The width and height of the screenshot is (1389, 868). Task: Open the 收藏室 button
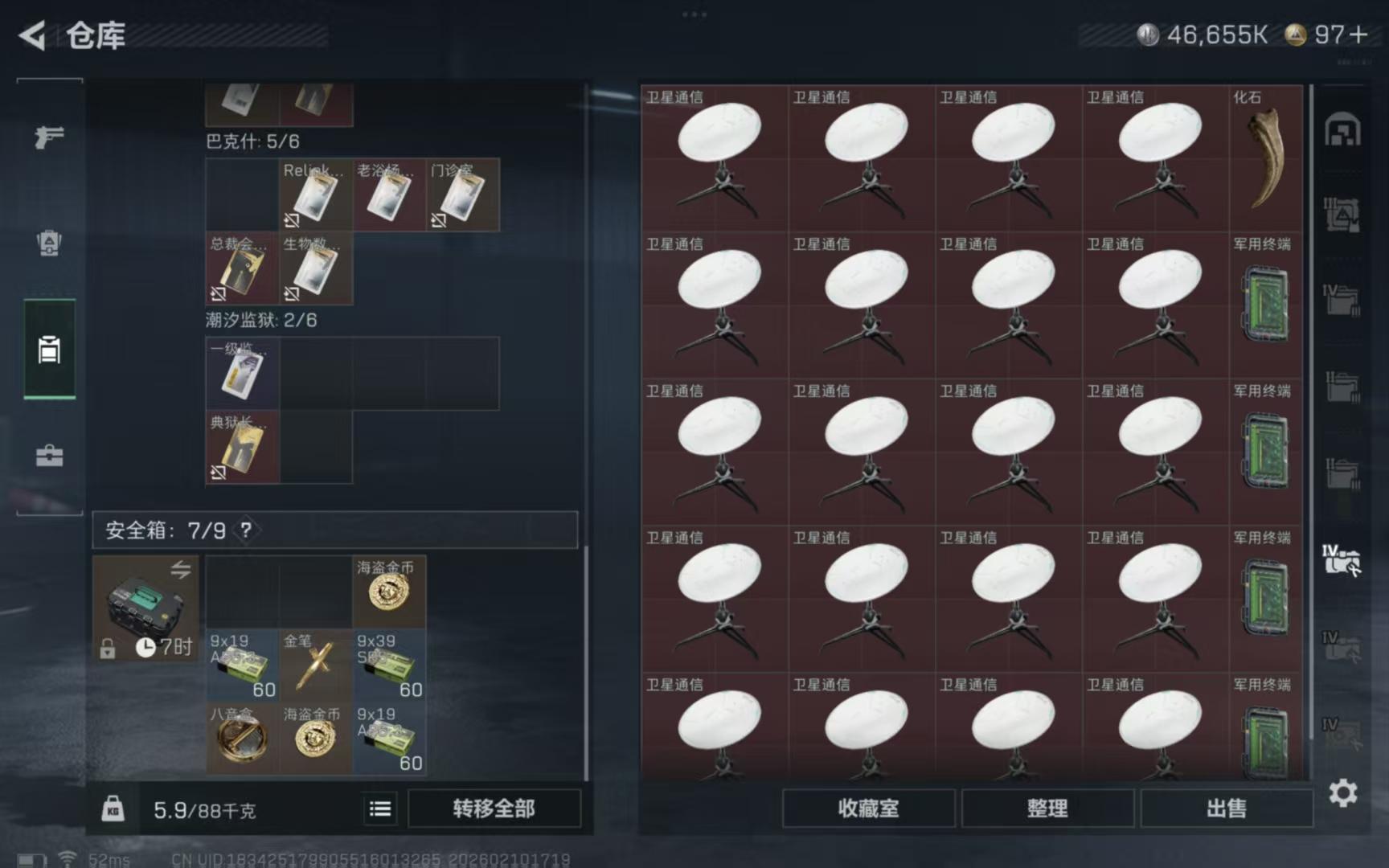(x=868, y=808)
